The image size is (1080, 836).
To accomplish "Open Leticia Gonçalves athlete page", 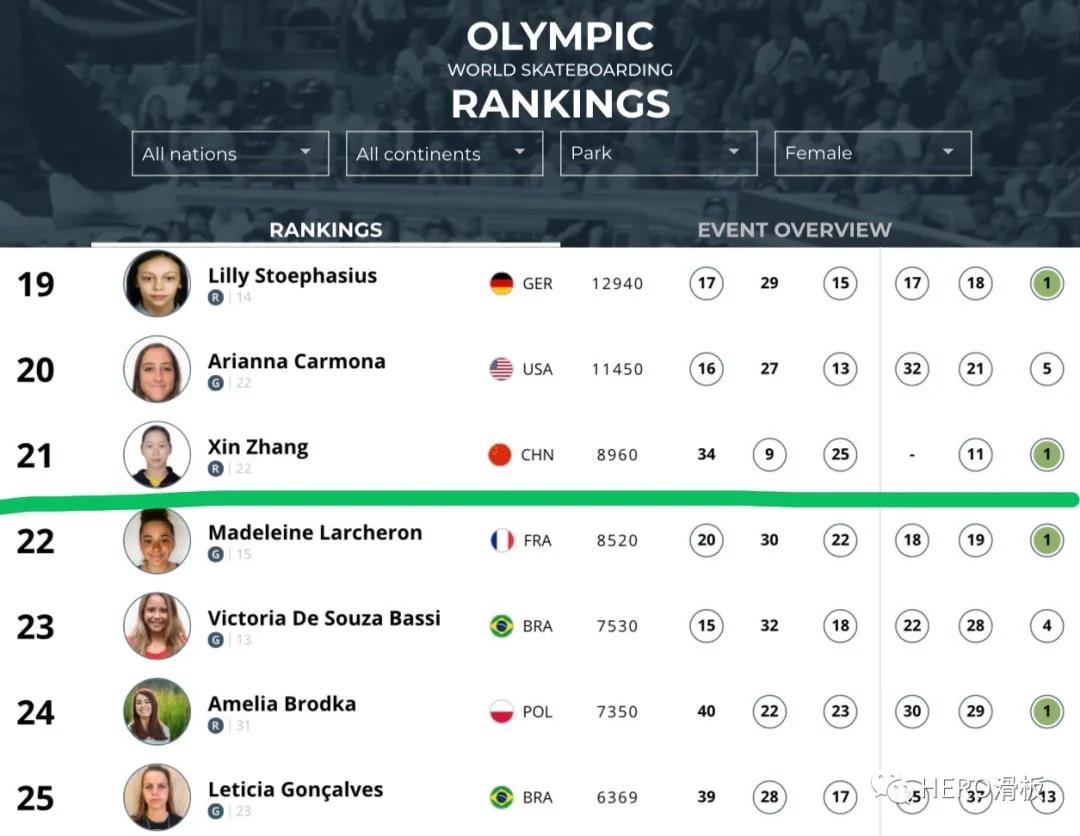I will coord(295,789).
